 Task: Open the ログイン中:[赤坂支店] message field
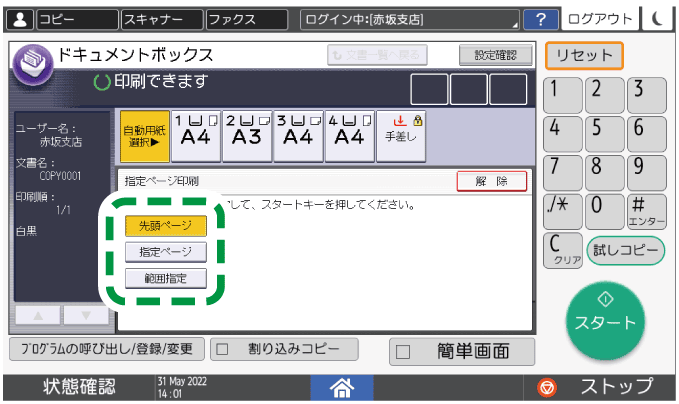tap(410, 20)
